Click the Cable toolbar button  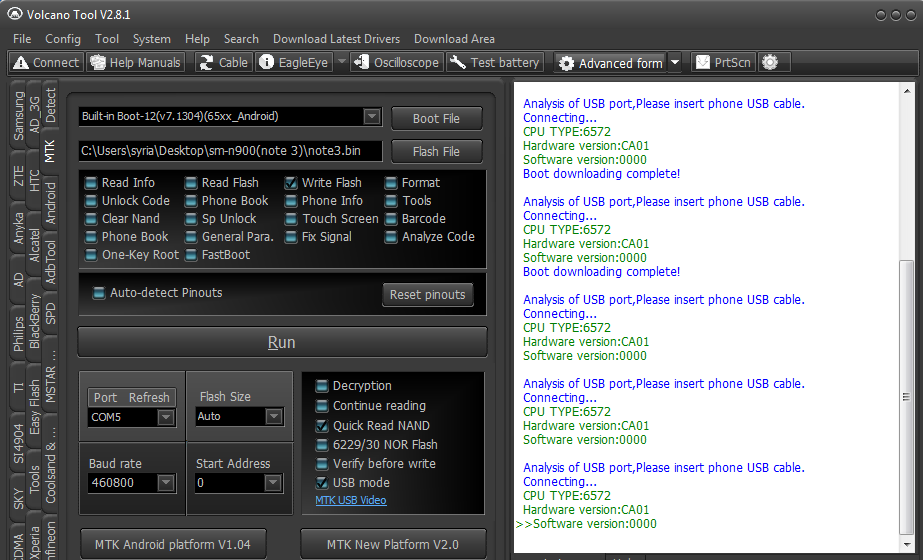tap(224, 62)
